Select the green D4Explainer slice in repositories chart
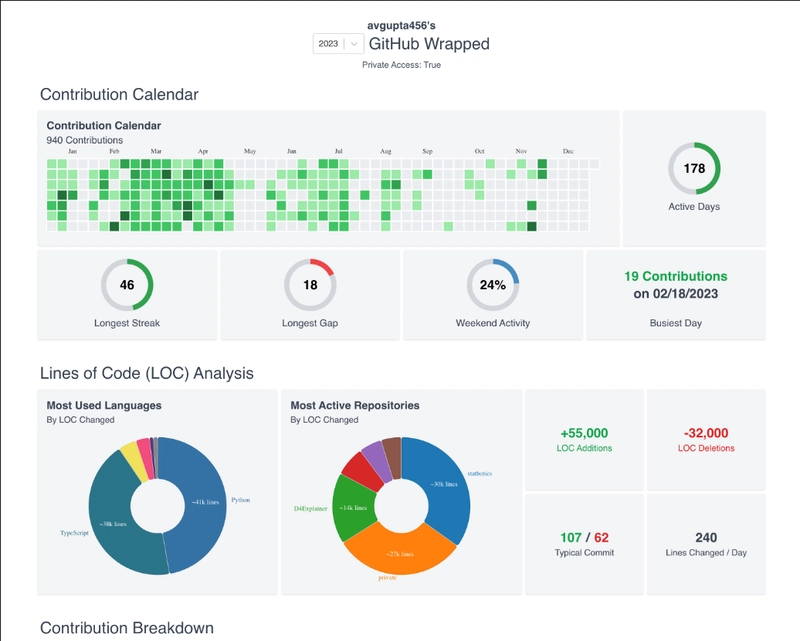Screen dimensions: 800x641 [352, 508]
